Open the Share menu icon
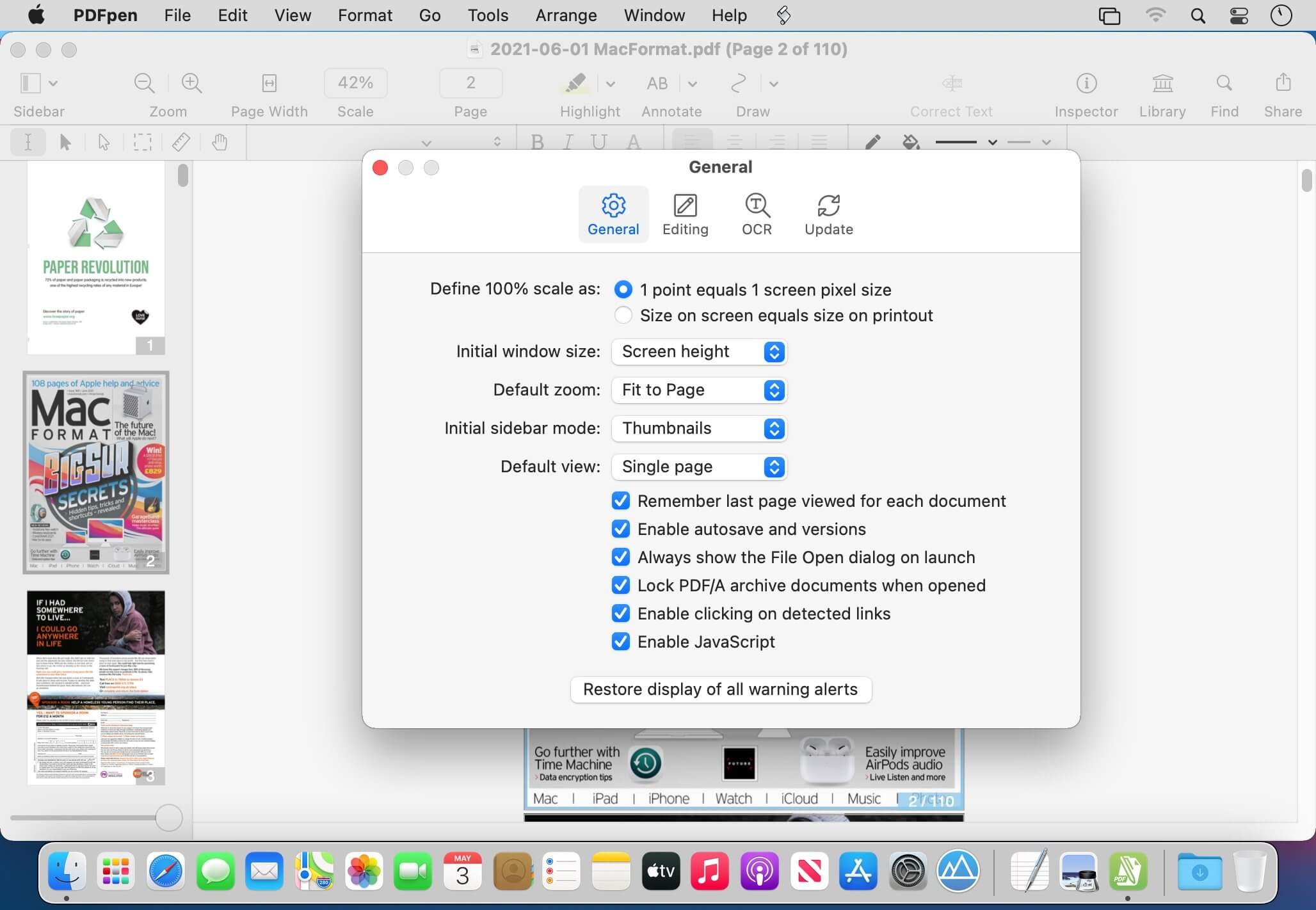Viewport: 1316px width, 910px height. pos(1283,83)
